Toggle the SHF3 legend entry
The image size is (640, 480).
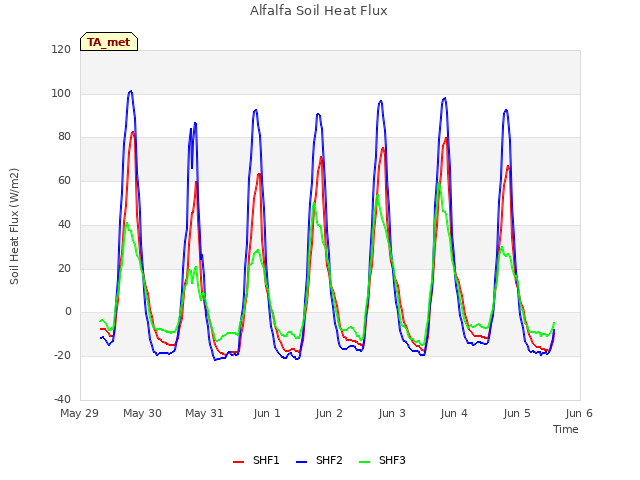(382, 460)
